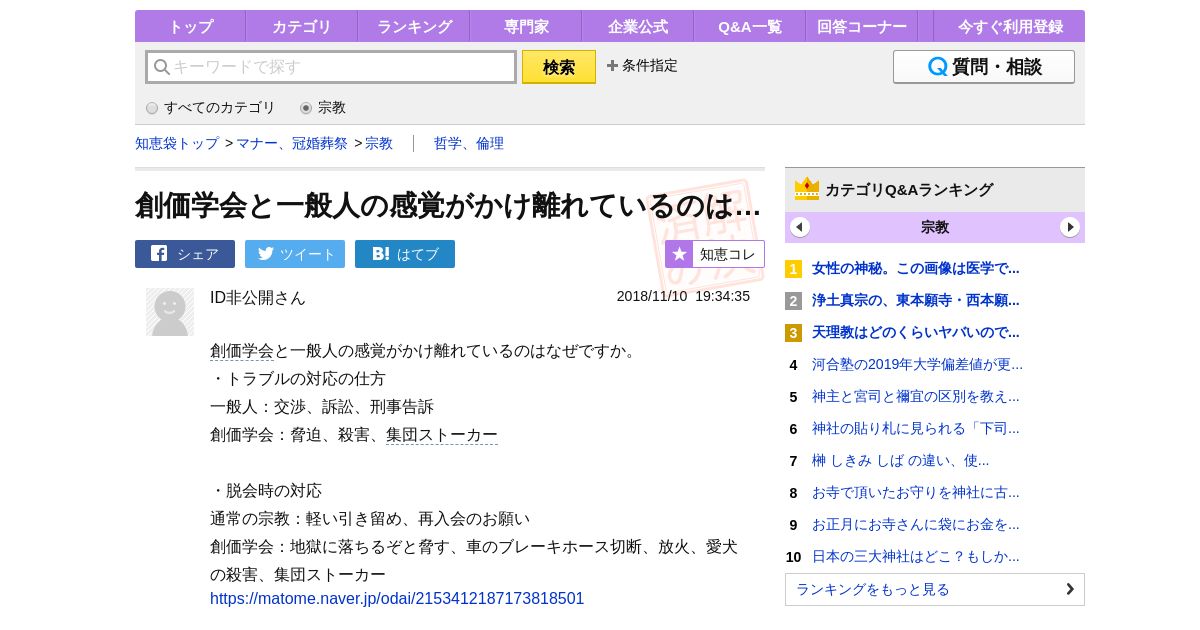Screen dimensions: 1200x630
Task: Tweet the question via ツイート
Action: [295, 254]
